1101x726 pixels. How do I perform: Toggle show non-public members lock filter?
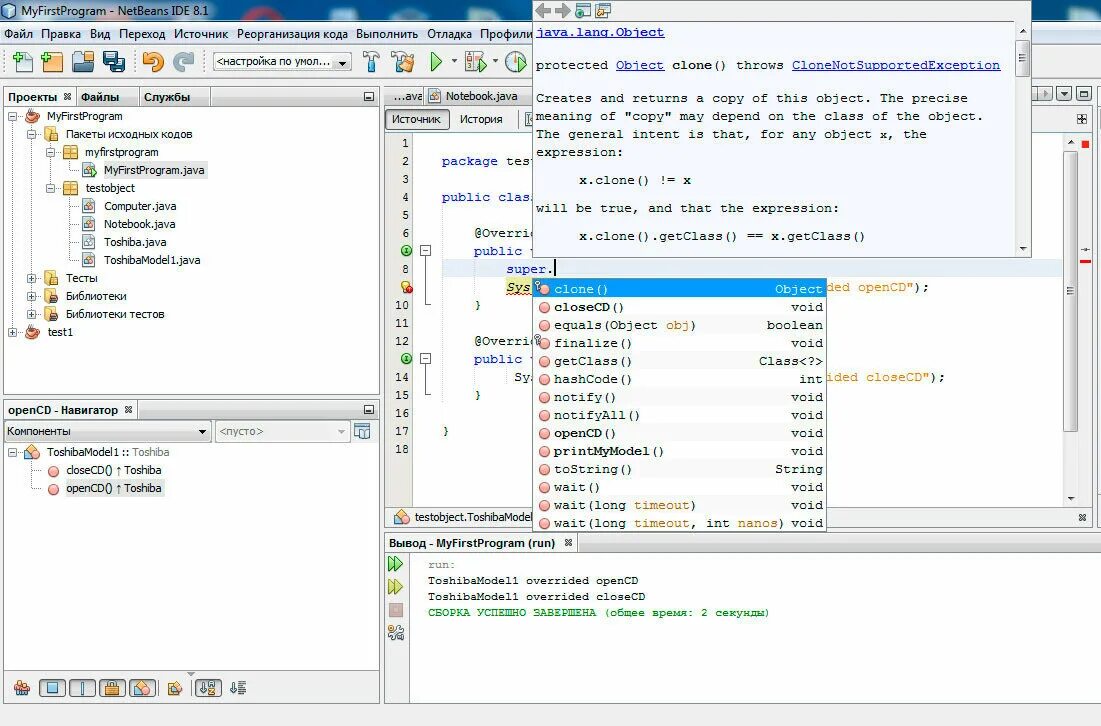pos(112,688)
